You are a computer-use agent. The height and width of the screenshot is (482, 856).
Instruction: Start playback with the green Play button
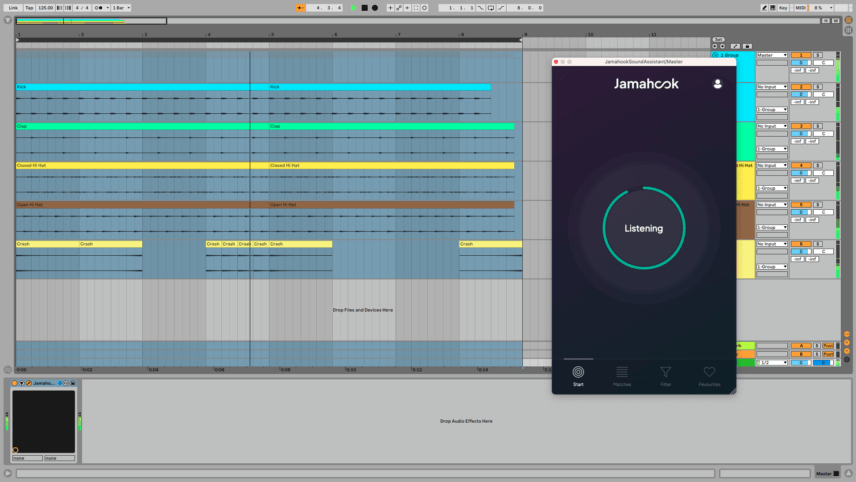354,8
